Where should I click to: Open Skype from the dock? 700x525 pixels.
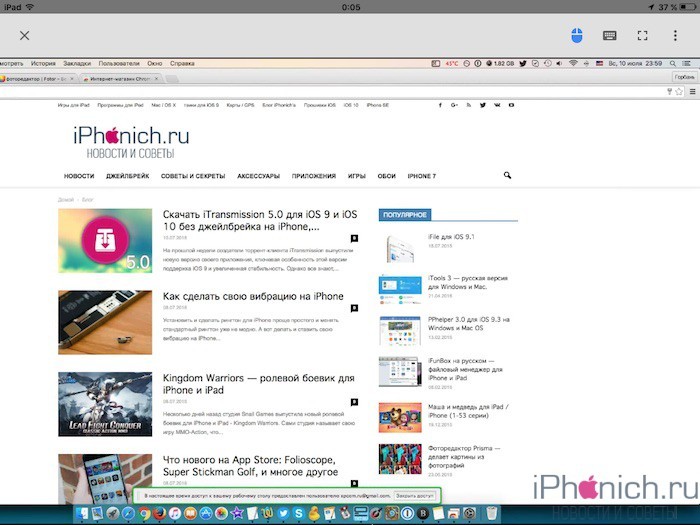click(x=299, y=514)
